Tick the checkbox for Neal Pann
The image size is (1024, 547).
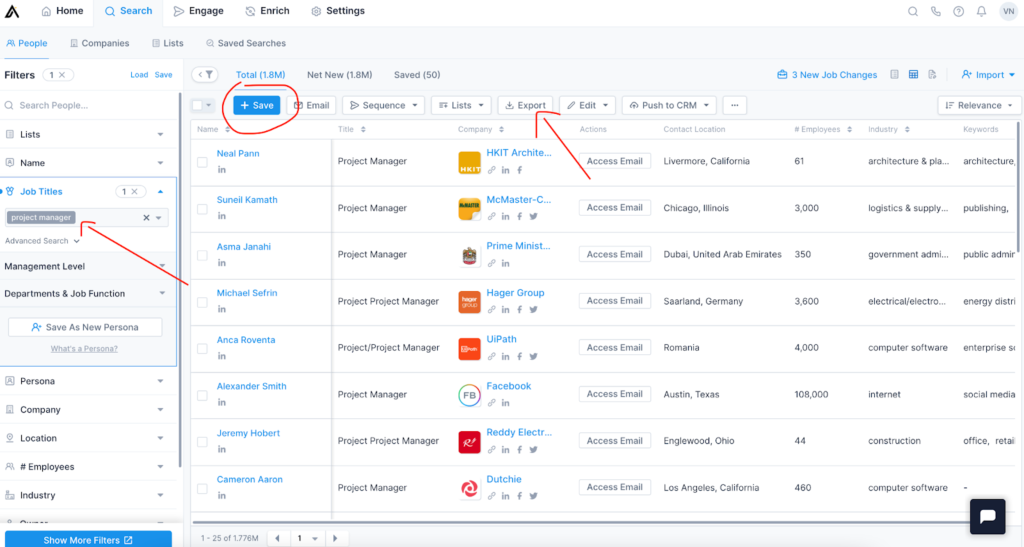[x=202, y=163]
